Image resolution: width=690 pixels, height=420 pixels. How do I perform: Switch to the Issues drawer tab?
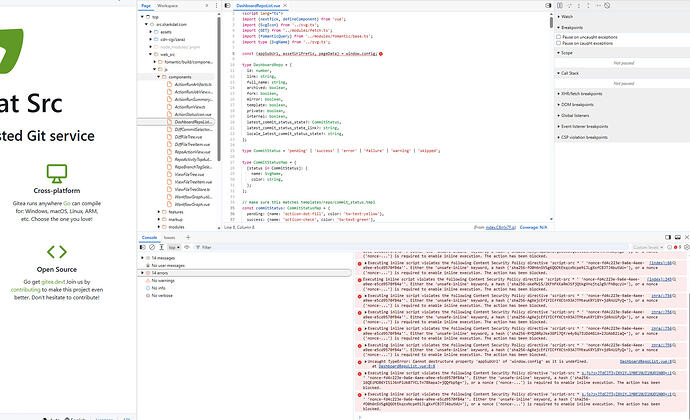pyautogui.click(x=169, y=237)
